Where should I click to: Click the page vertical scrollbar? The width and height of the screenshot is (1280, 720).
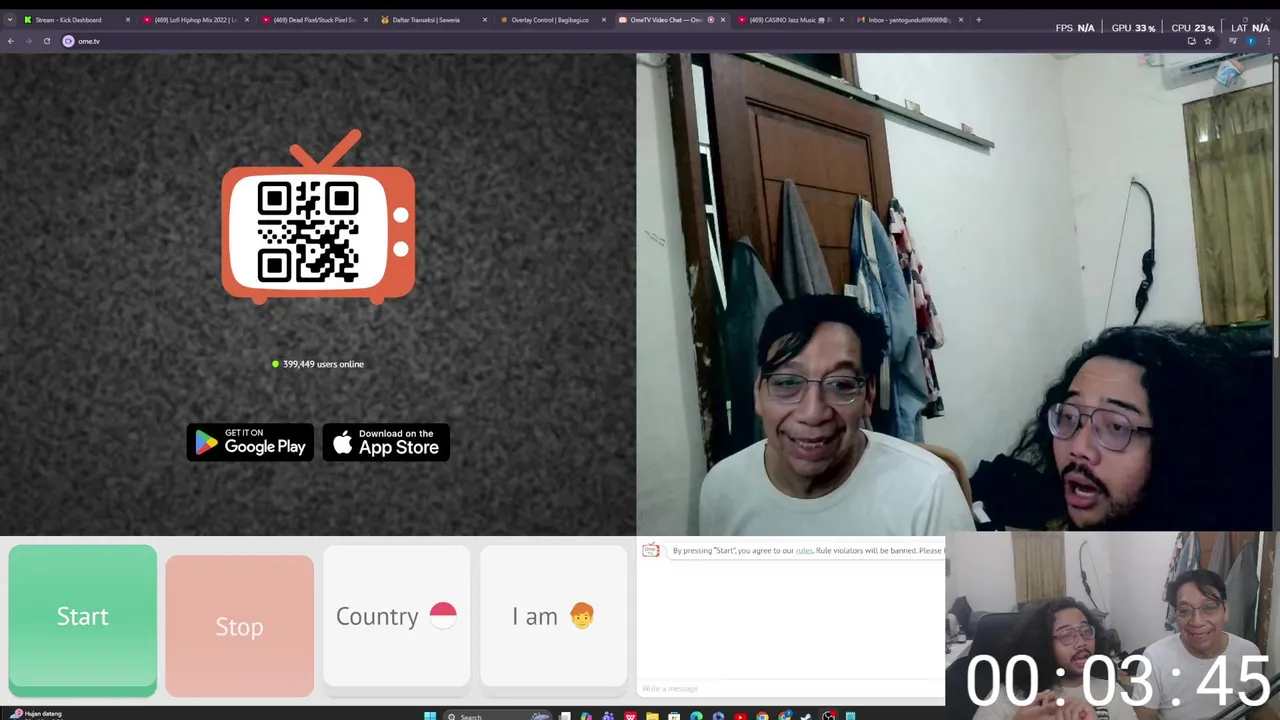click(x=1276, y=210)
